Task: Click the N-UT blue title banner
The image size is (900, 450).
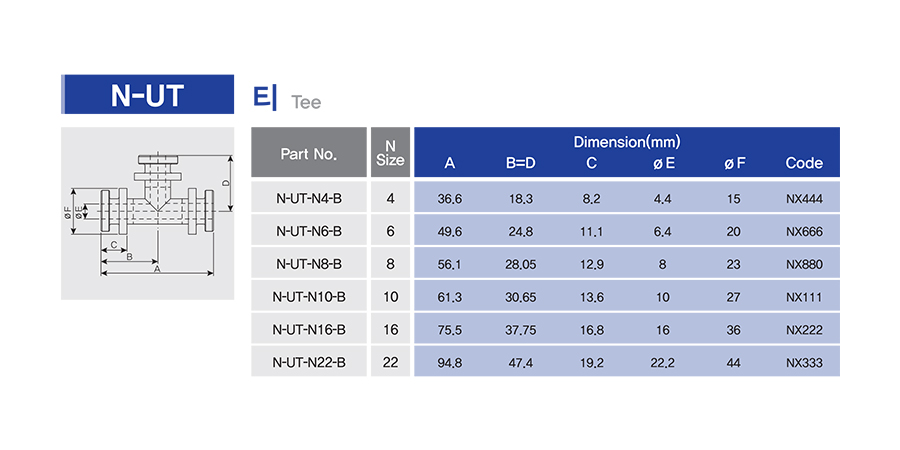Action: click(148, 94)
